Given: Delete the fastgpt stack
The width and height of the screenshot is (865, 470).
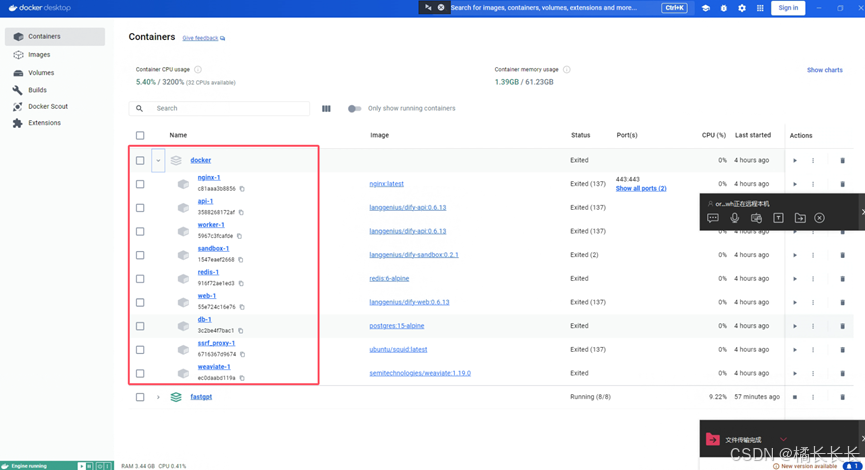Looking at the screenshot, I should point(842,397).
